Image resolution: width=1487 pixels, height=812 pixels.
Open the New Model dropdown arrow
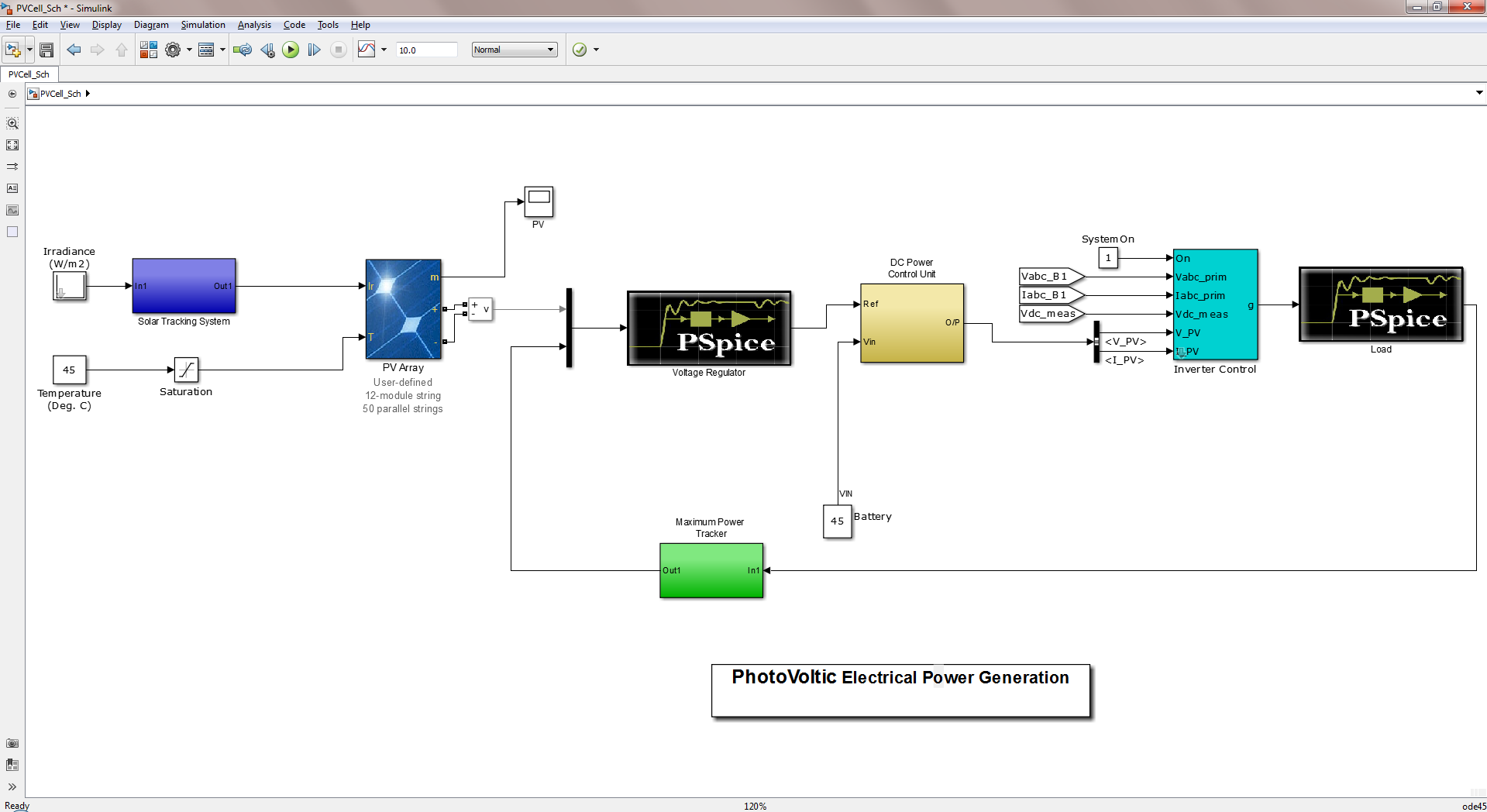pyautogui.click(x=29, y=50)
